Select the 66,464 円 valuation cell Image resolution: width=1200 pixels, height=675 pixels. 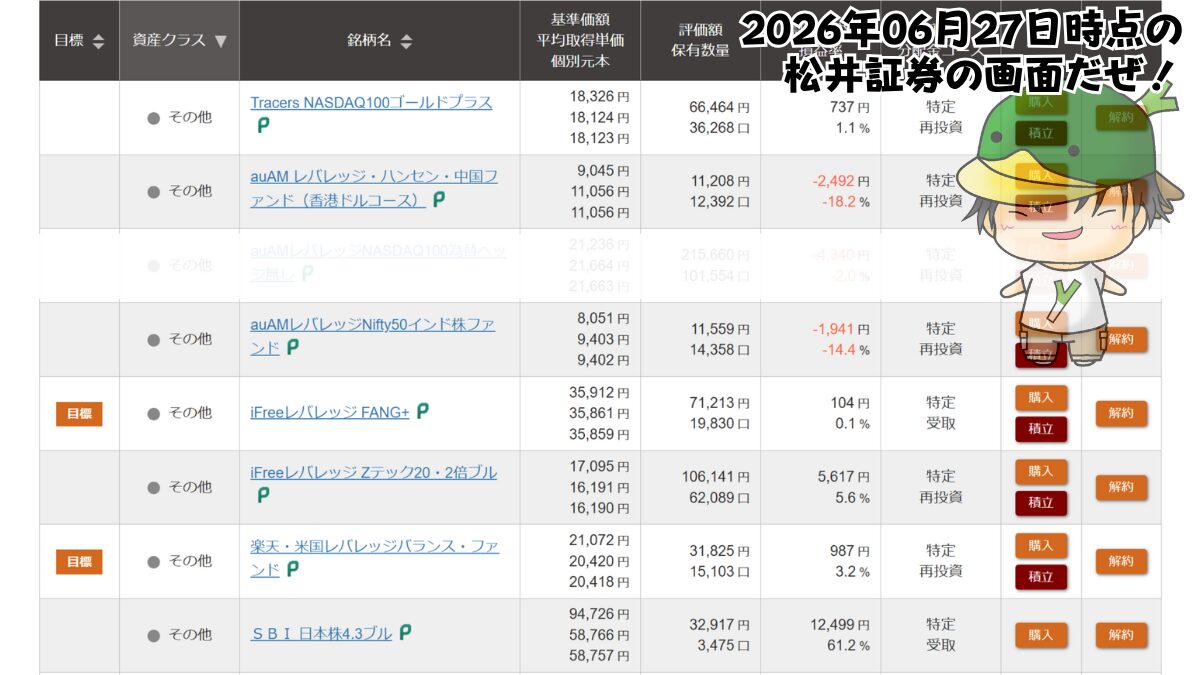719,107
